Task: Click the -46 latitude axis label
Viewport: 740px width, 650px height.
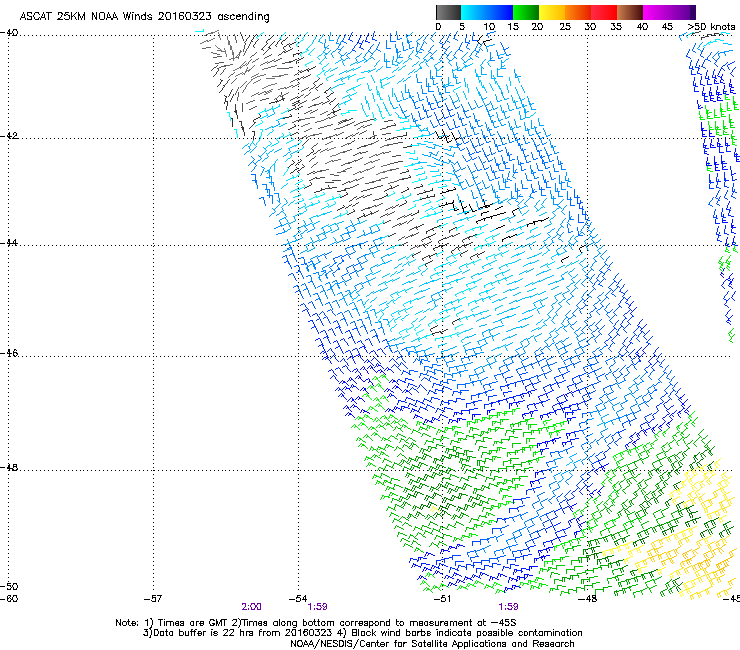Action: click(9, 353)
